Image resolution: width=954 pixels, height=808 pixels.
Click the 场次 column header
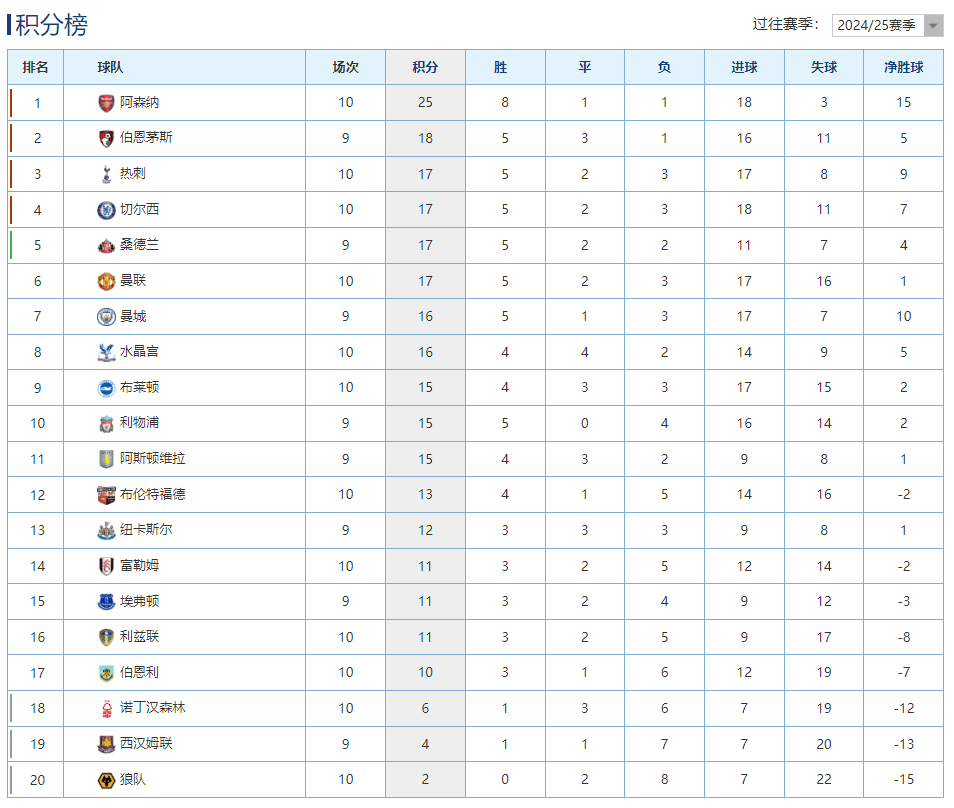[345, 67]
